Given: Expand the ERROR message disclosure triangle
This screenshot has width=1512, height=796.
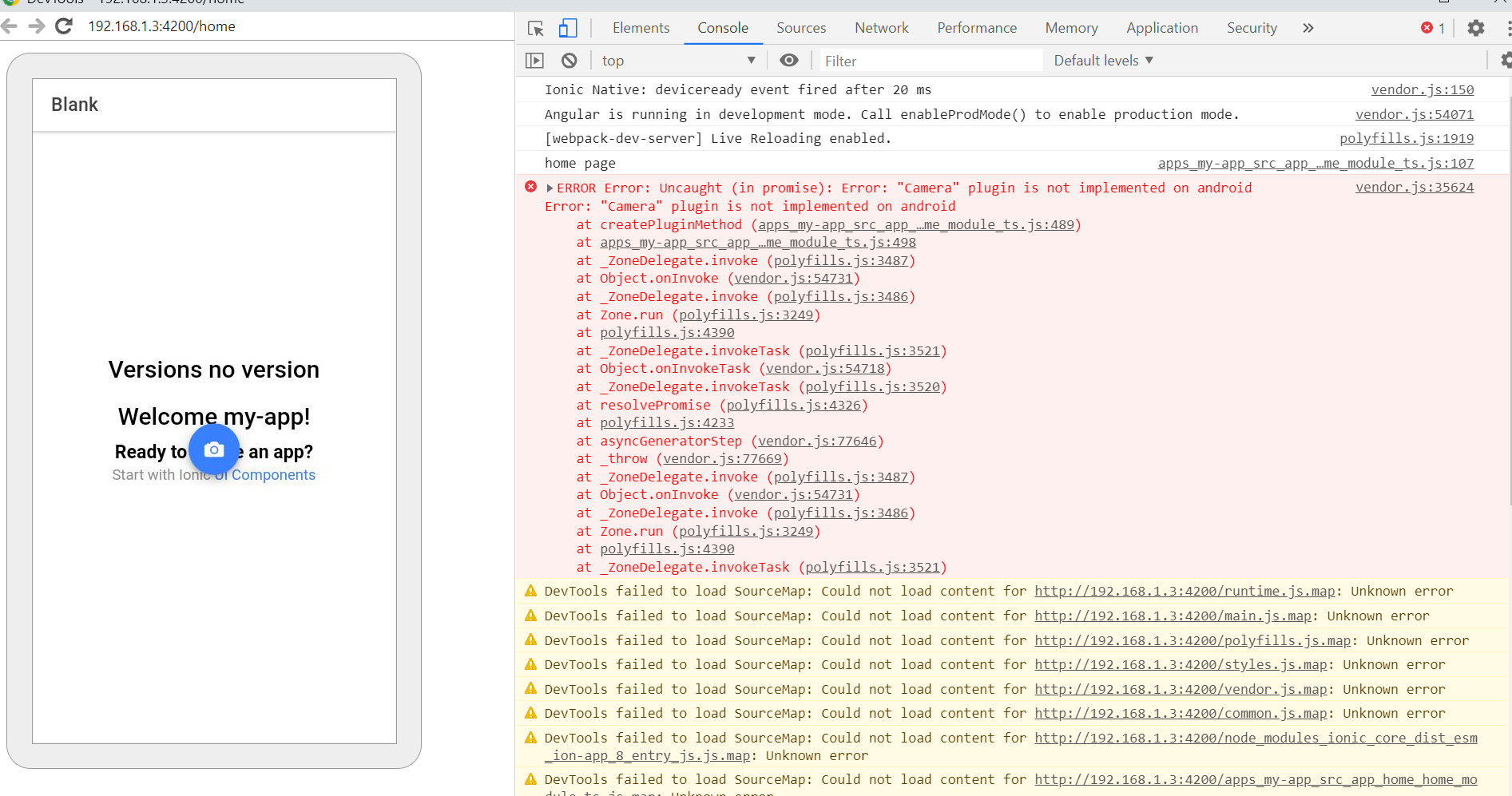Looking at the screenshot, I should click(x=550, y=188).
